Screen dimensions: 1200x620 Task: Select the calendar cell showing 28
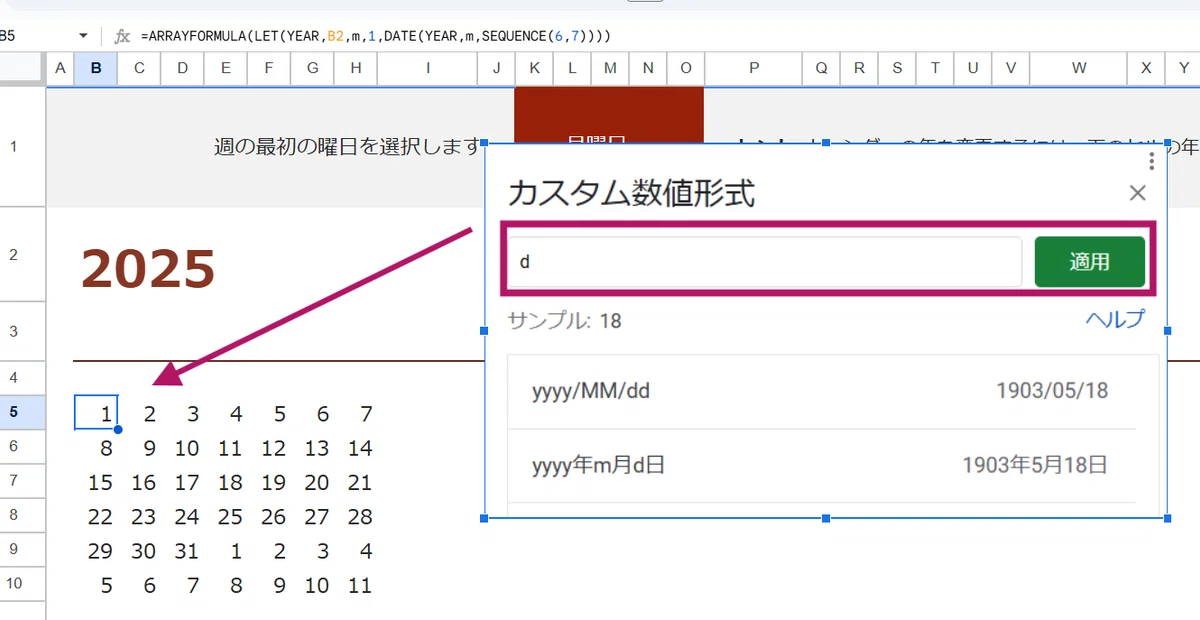(x=357, y=516)
